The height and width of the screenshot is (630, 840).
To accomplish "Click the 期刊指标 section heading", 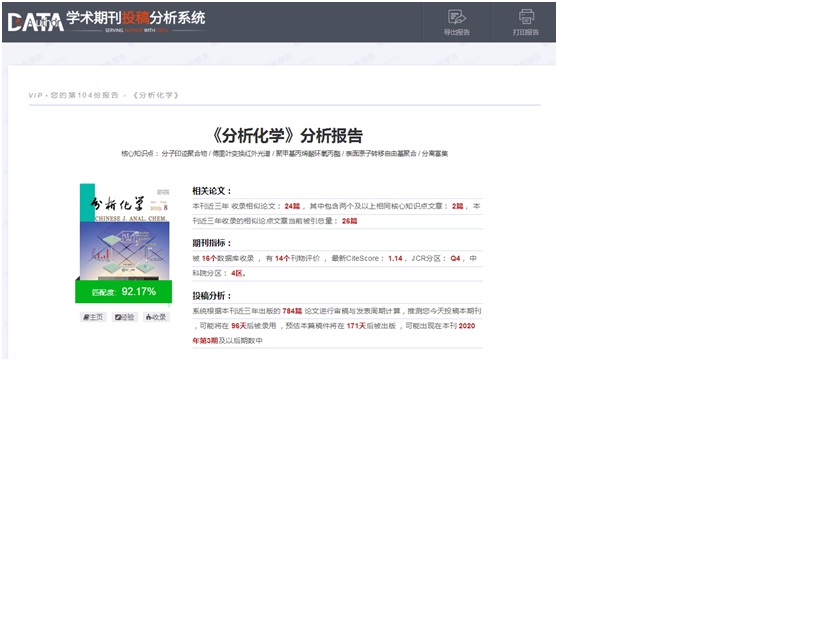I will (212, 243).
